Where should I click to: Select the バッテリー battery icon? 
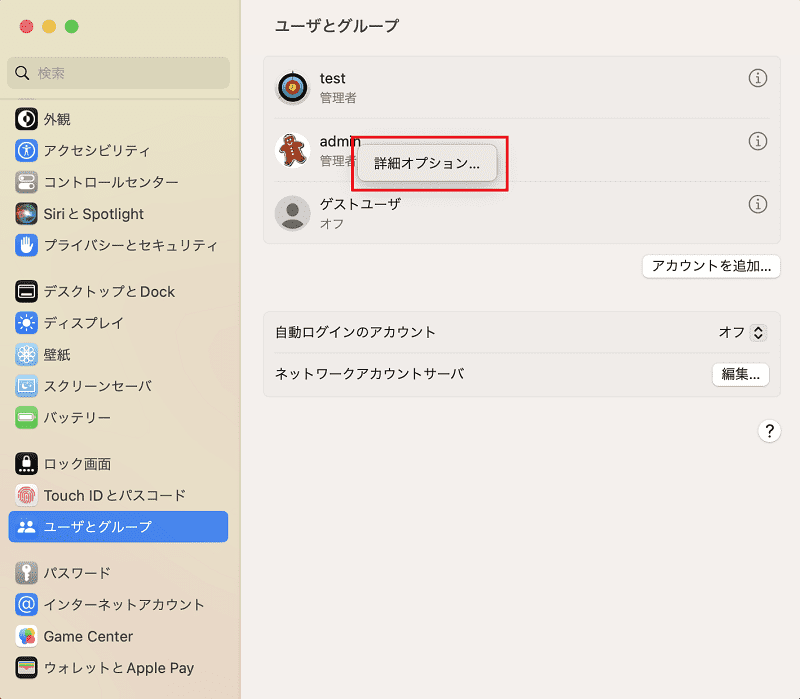(26, 418)
